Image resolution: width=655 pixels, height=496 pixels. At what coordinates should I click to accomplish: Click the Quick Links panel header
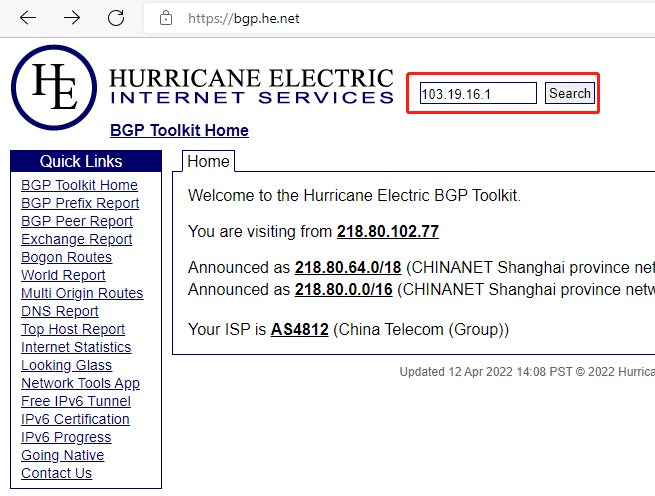coord(86,161)
